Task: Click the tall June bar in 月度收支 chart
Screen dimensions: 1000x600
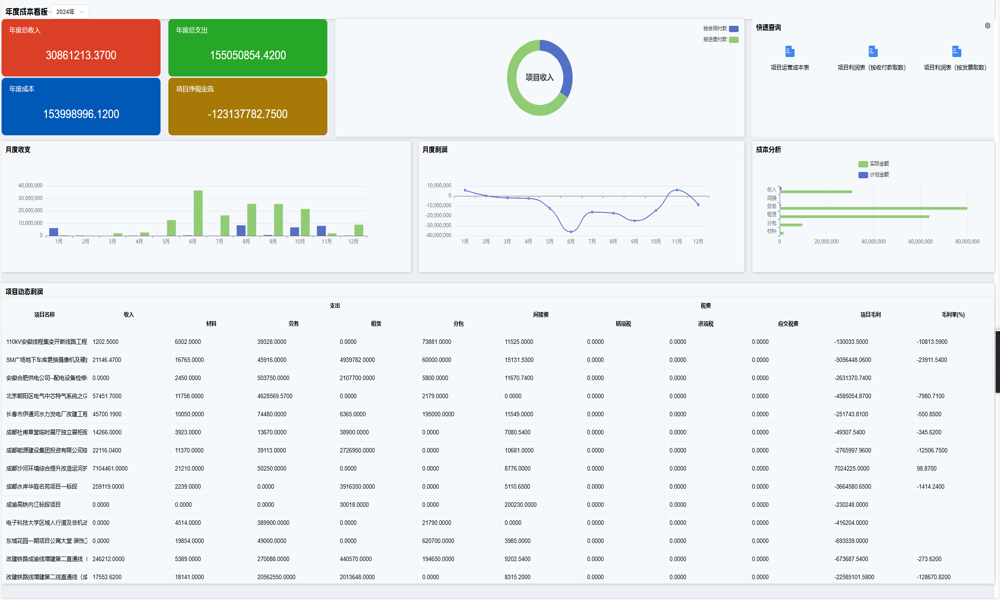Action: click(x=198, y=213)
